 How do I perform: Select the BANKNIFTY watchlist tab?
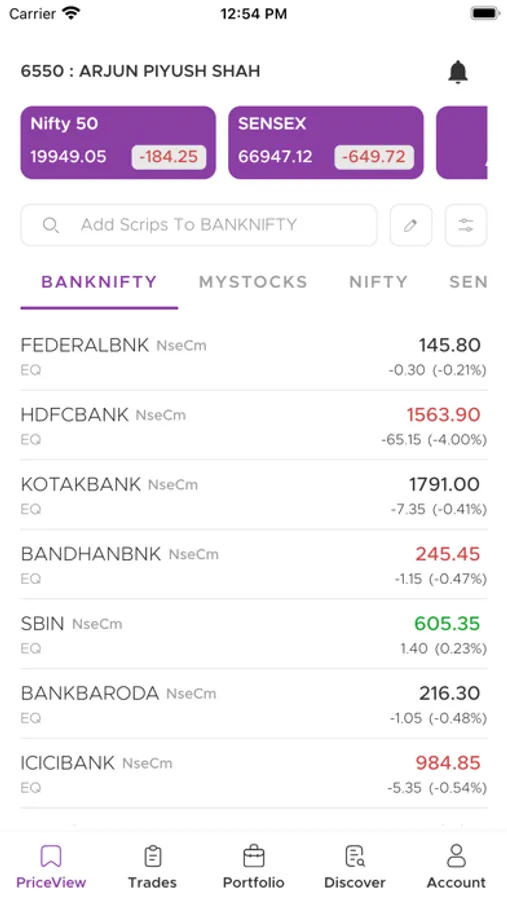[x=99, y=282]
